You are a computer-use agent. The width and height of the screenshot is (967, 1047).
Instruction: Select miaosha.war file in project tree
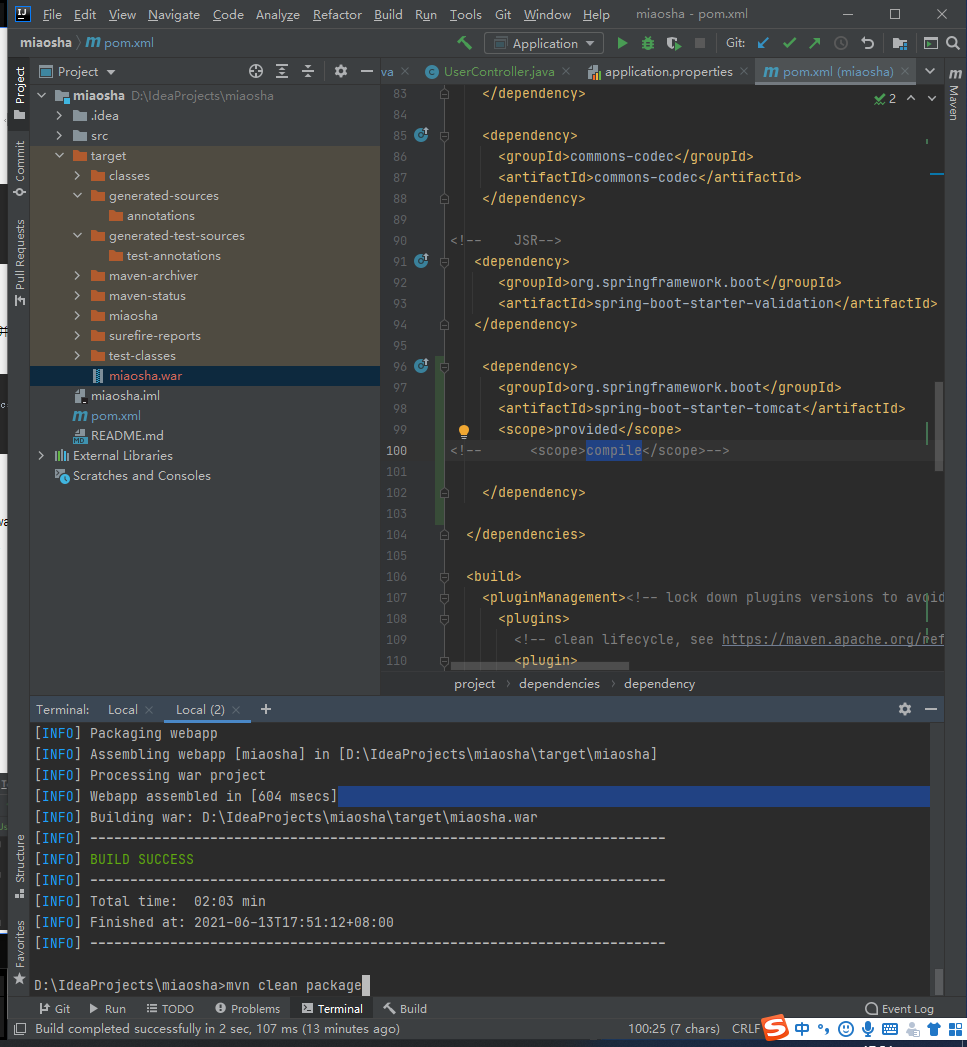coord(145,376)
